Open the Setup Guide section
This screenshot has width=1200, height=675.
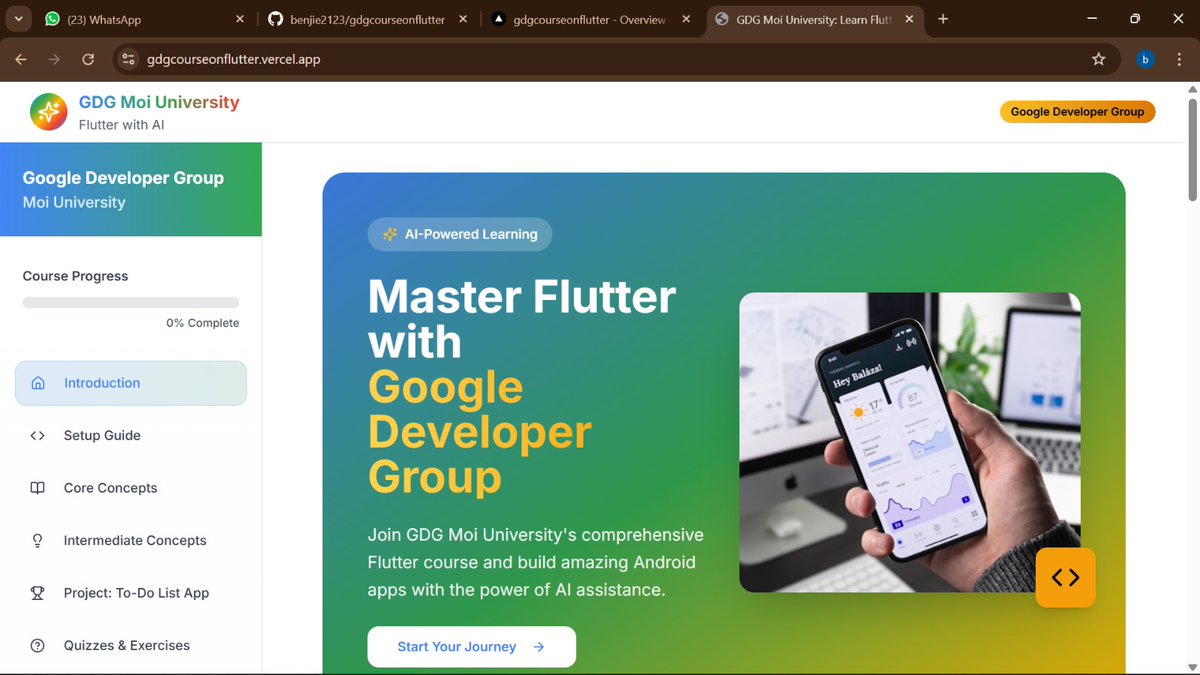[131, 435]
